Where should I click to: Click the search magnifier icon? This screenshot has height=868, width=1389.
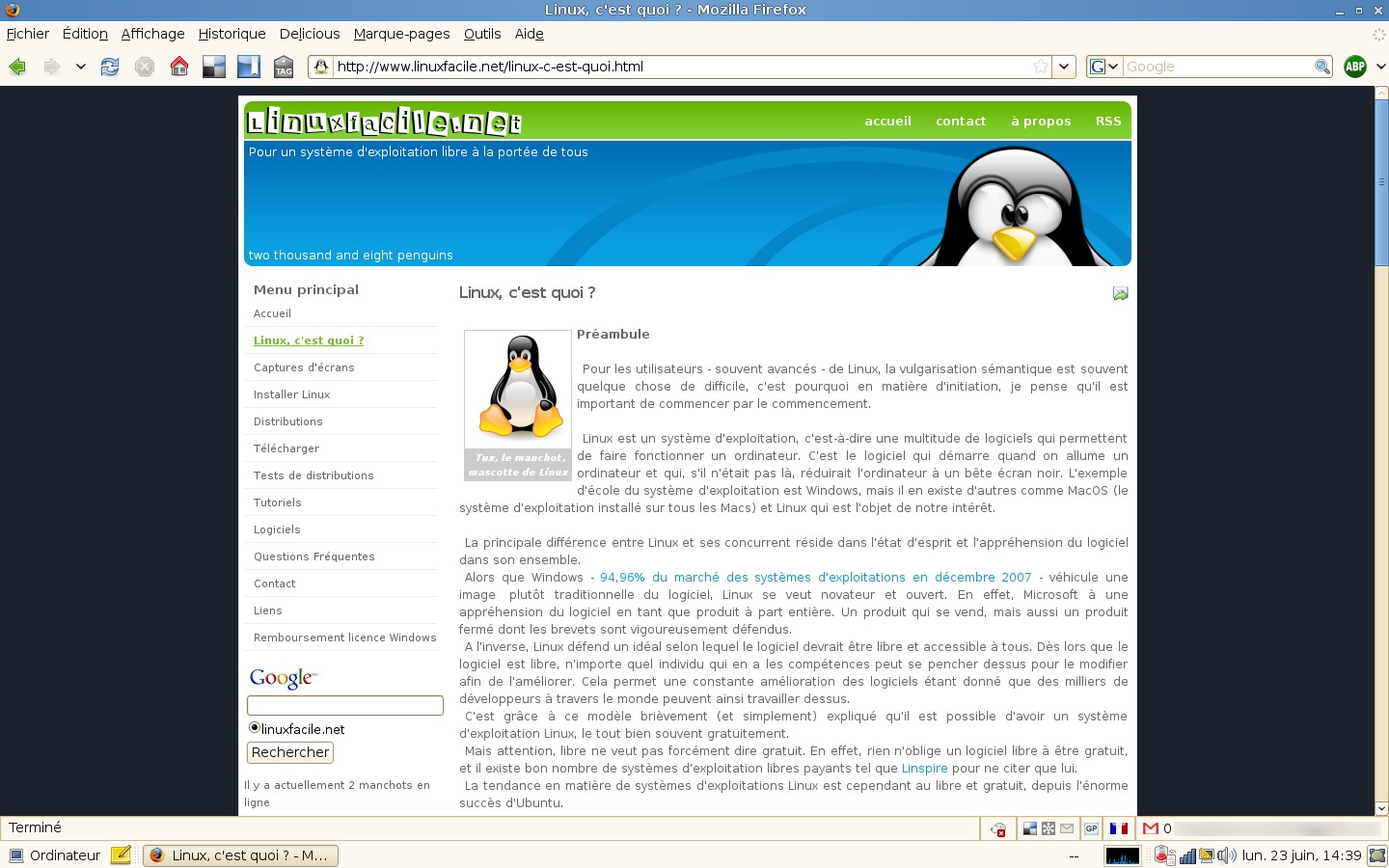(1322, 67)
